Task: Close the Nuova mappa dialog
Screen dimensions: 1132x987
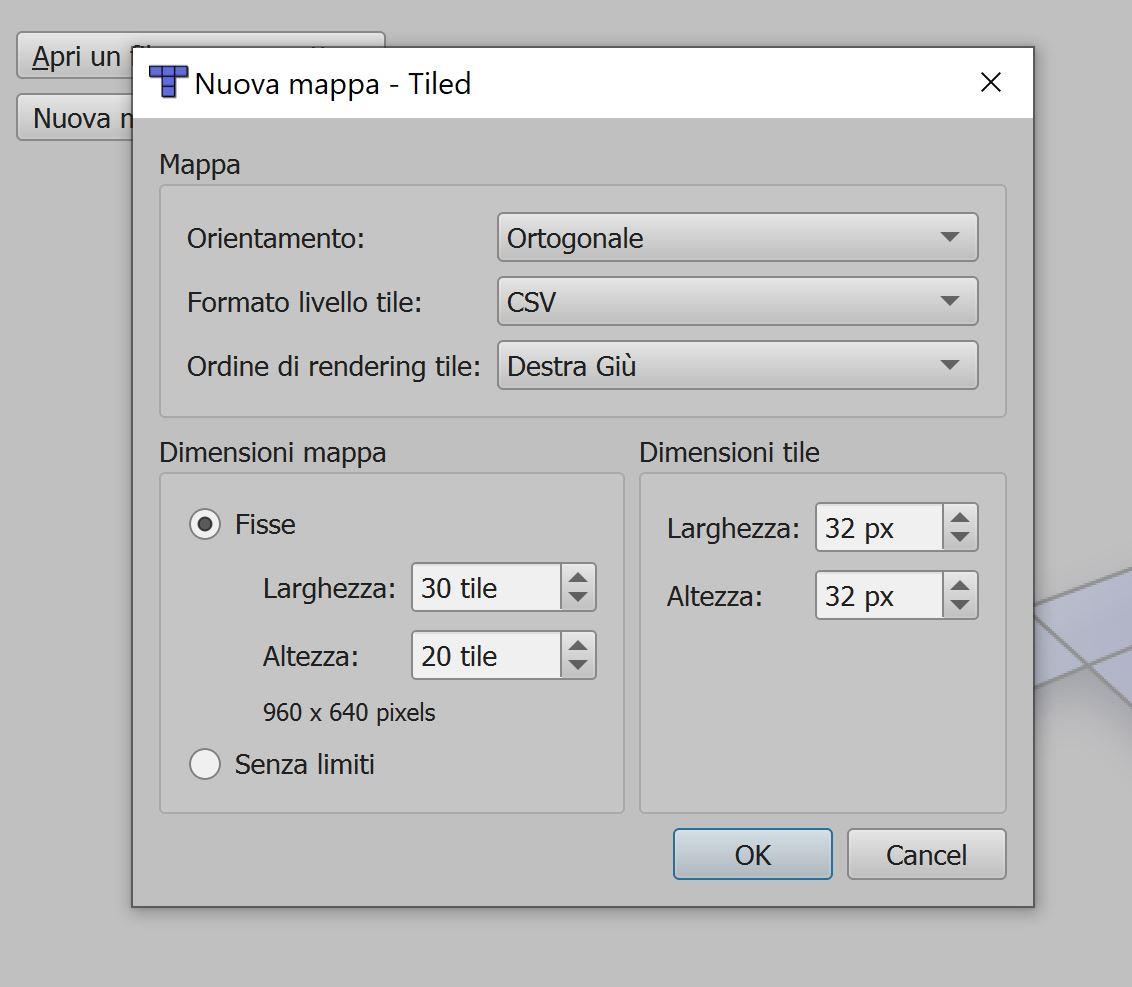Action: (990, 82)
